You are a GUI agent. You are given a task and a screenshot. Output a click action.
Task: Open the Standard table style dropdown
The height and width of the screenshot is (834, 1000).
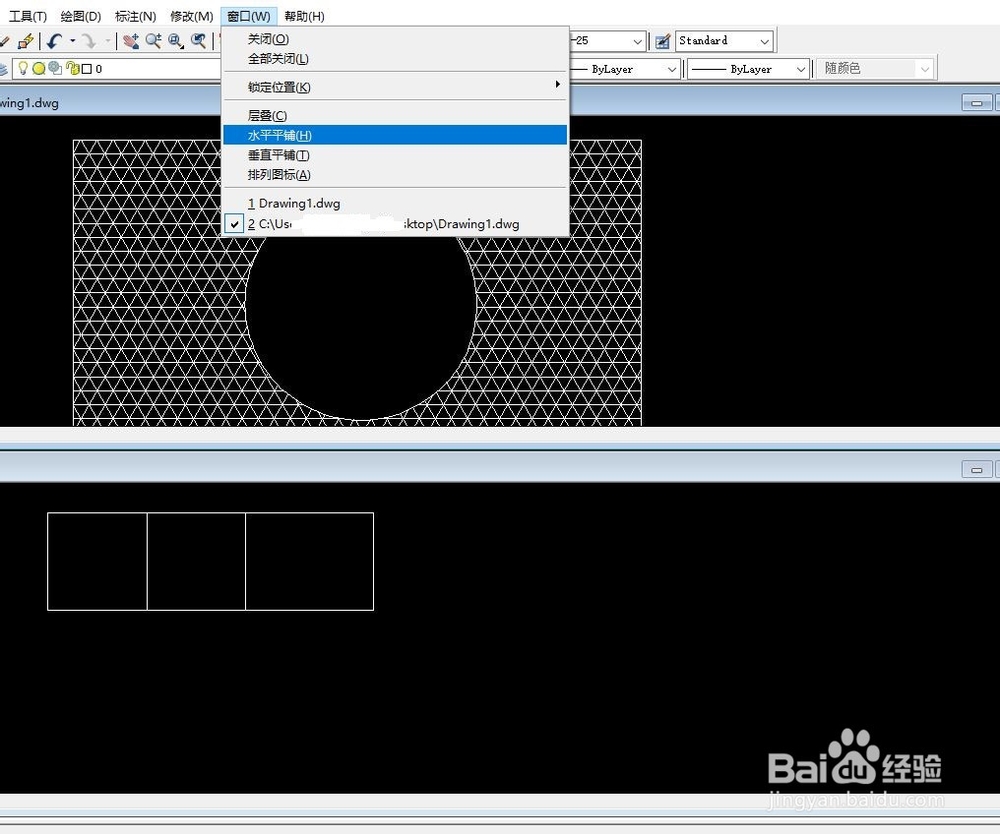point(724,41)
